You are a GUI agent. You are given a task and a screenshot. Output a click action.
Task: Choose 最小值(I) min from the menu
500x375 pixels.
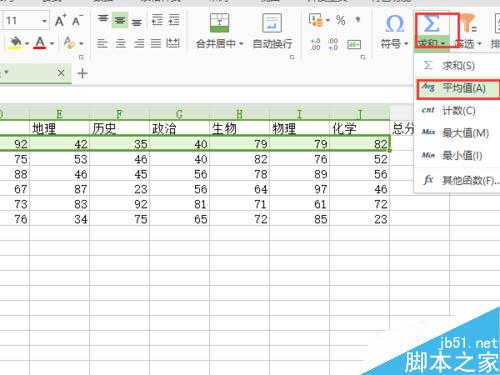pos(457,155)
